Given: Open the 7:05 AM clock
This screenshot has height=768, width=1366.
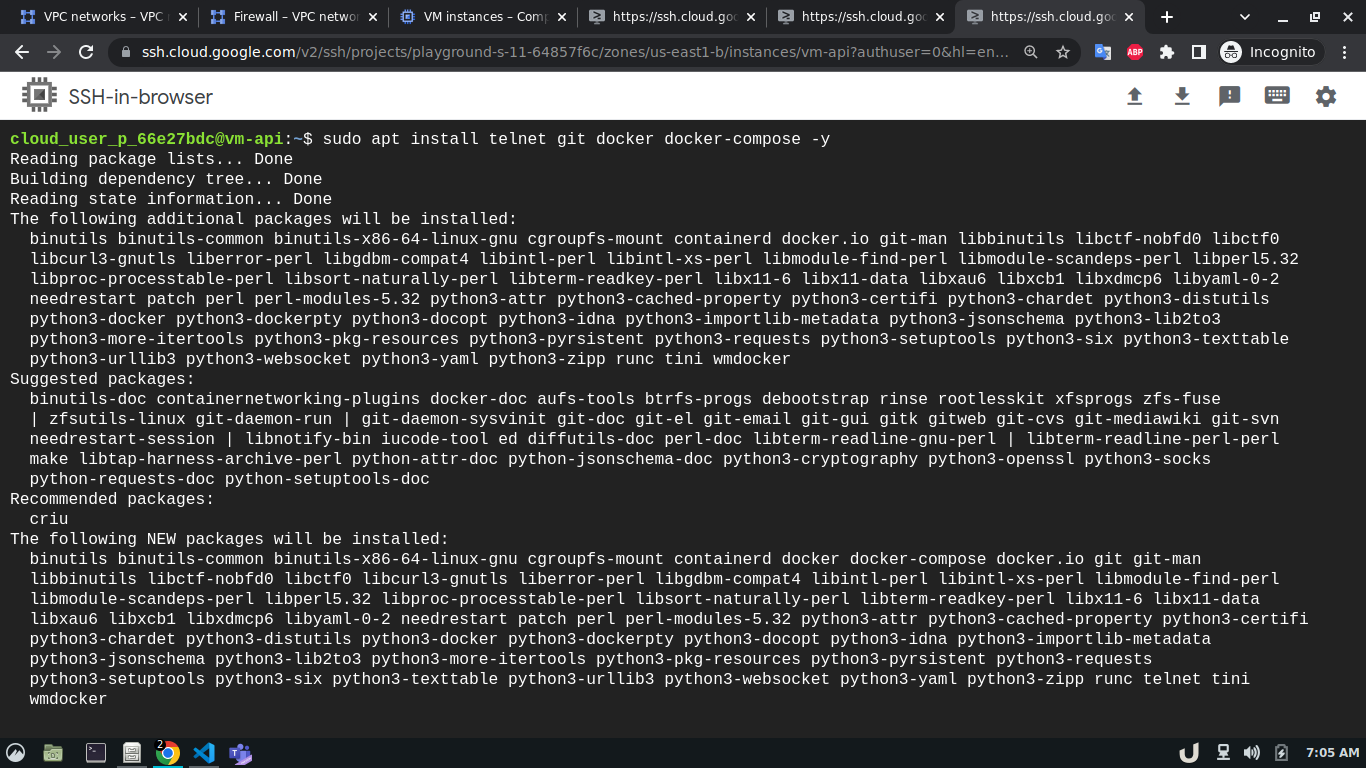Looking at the screenshot, I should pyautogui.click(x=1332, y=753).
